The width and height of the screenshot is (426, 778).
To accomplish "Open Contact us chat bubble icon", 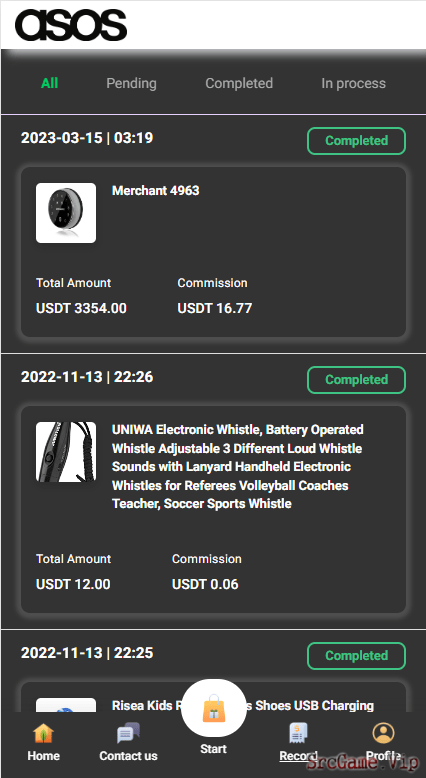I will [128, 733].
